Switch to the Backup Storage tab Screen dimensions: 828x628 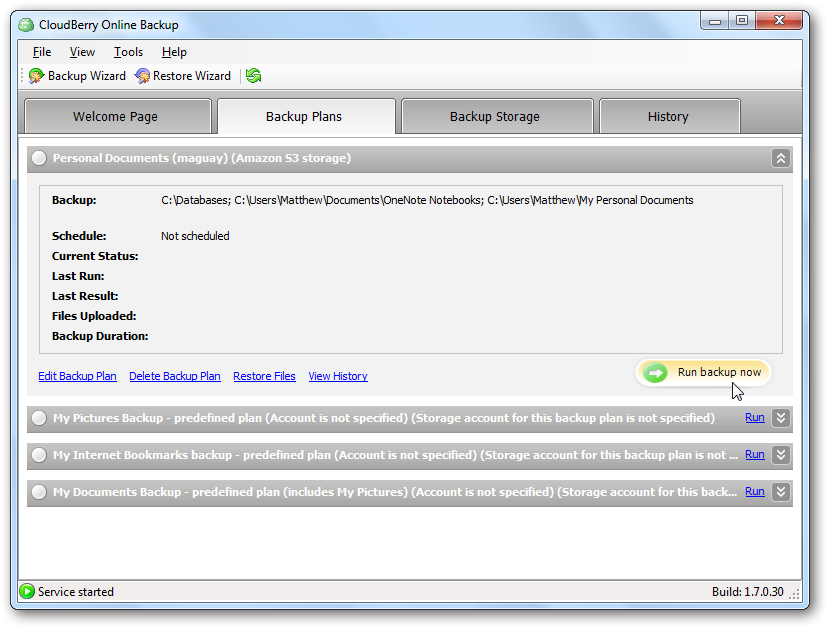click(497, 116)
